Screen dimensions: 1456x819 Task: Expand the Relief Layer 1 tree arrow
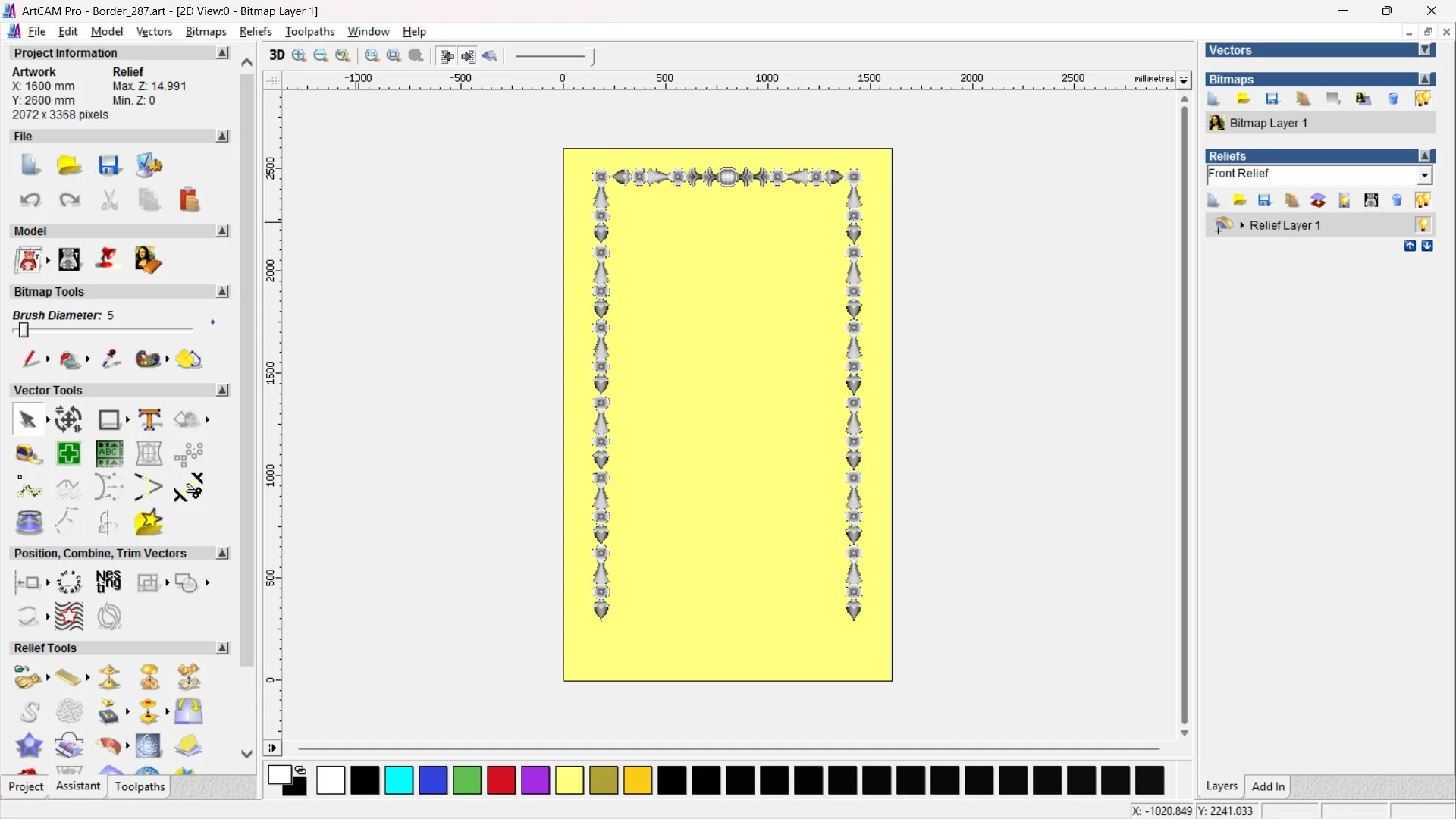pyautogui.click(x=1241, y=224)
